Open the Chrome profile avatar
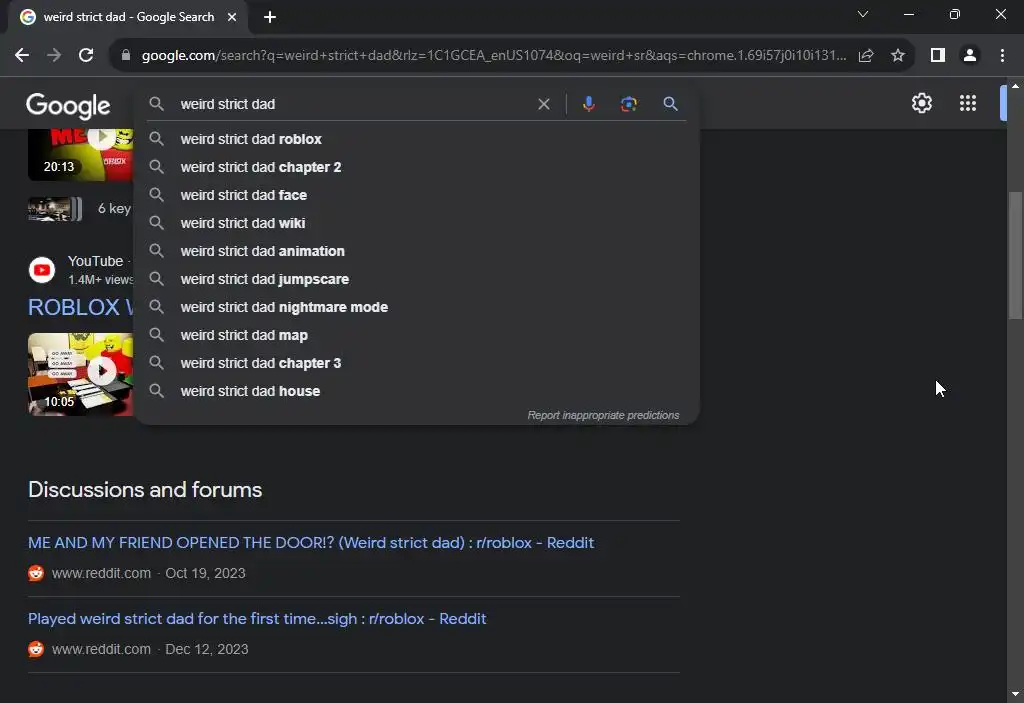Viewport: 1024px width, 703px height. pyautogui.click(x=970, y=56)
